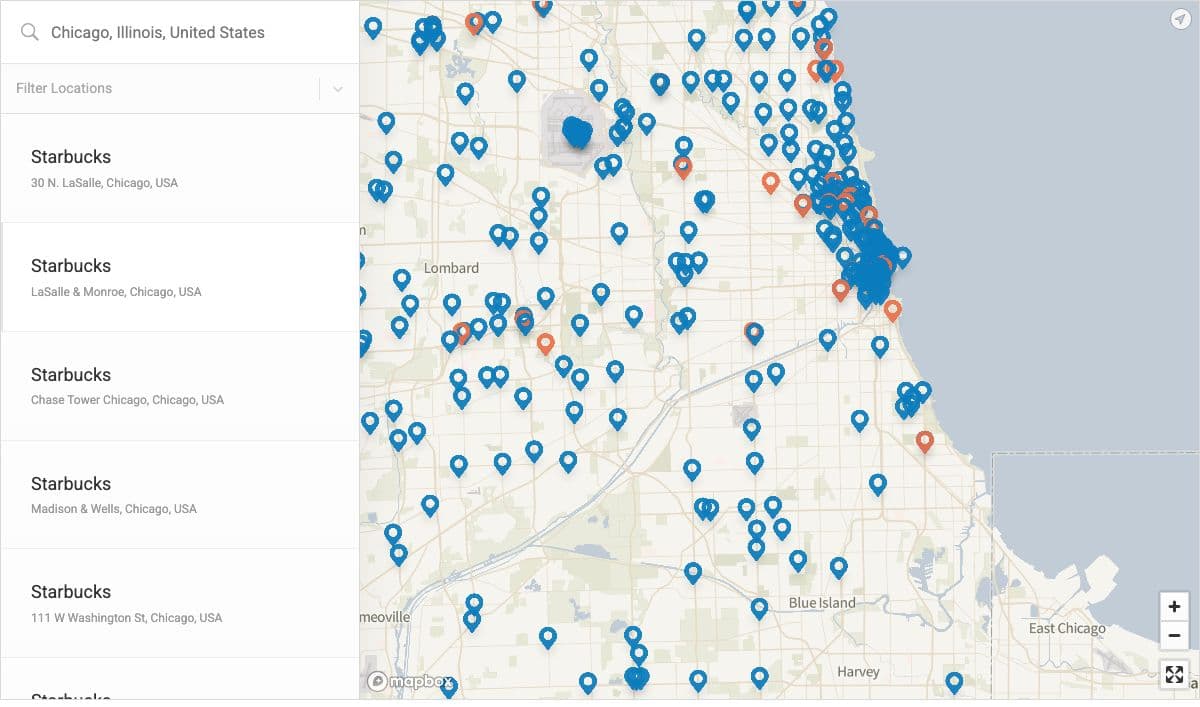Click the Filter Locations chevron arrow
This screenshot has height=707, width=1200.
point(338,89)
